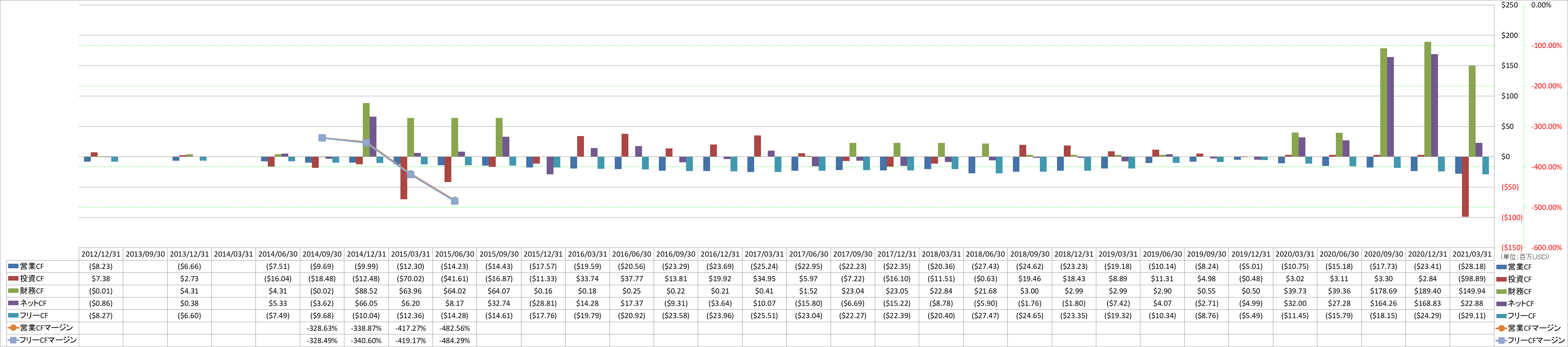Click the margin line marker at 2015/06/30
Screen dimensions: 1568x347
click(455, 201)
